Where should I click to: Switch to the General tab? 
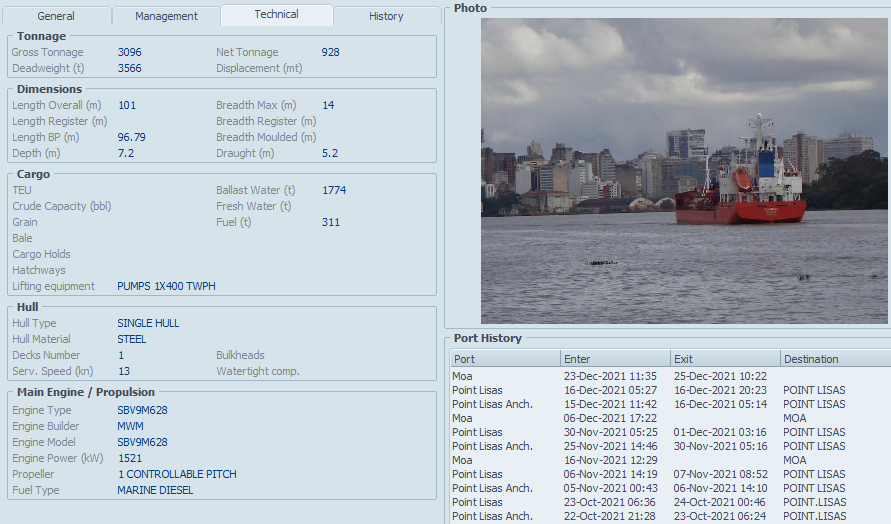(x=56, y=16)
